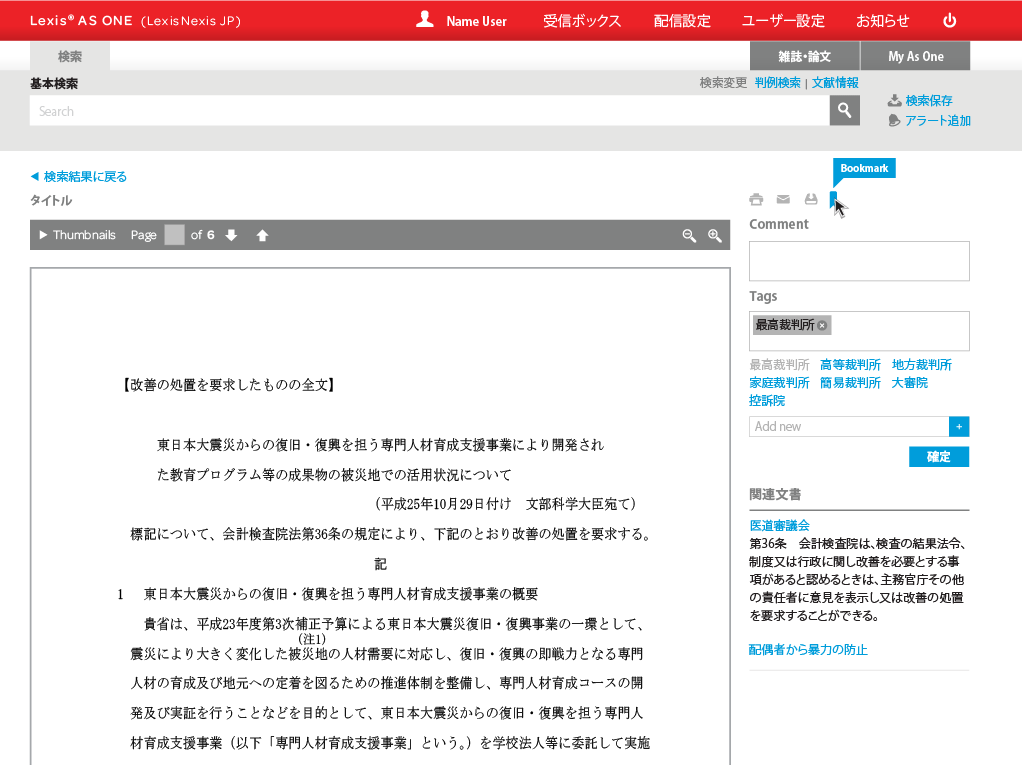
Task: Click the email envelope icon
Action: (x=783, y=199)
